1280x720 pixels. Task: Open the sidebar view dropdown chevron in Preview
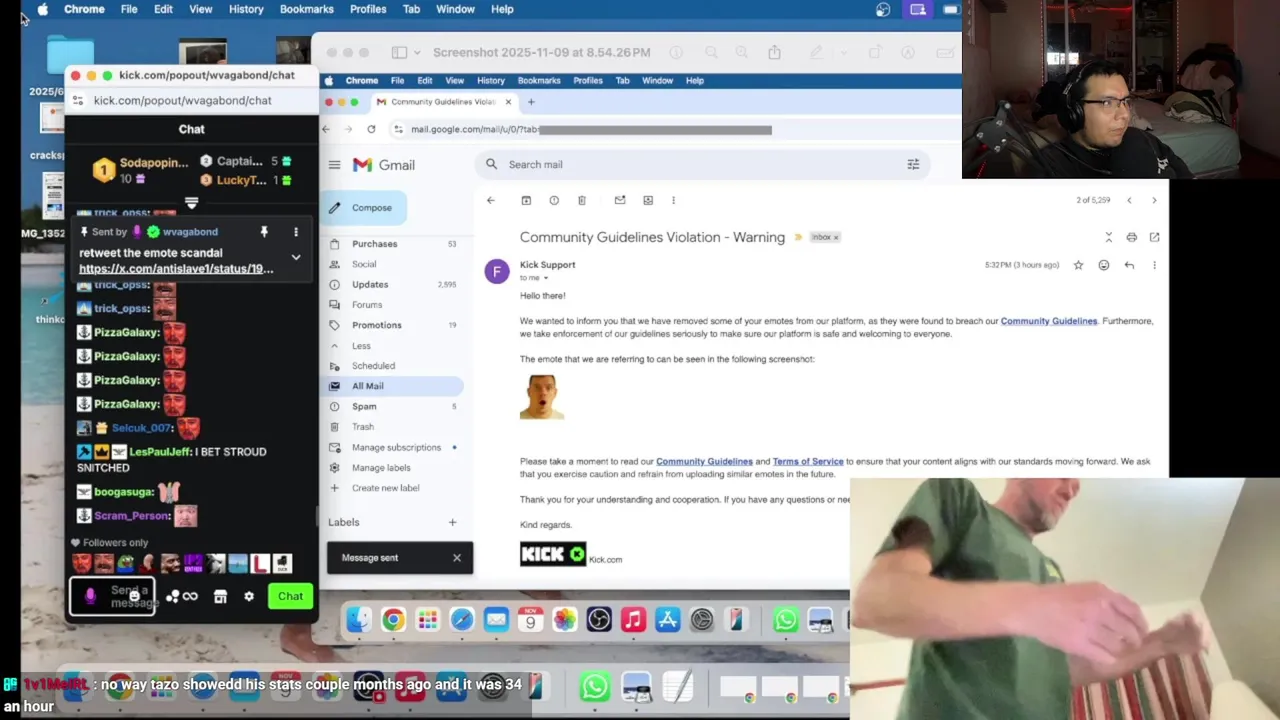point(416,52)
